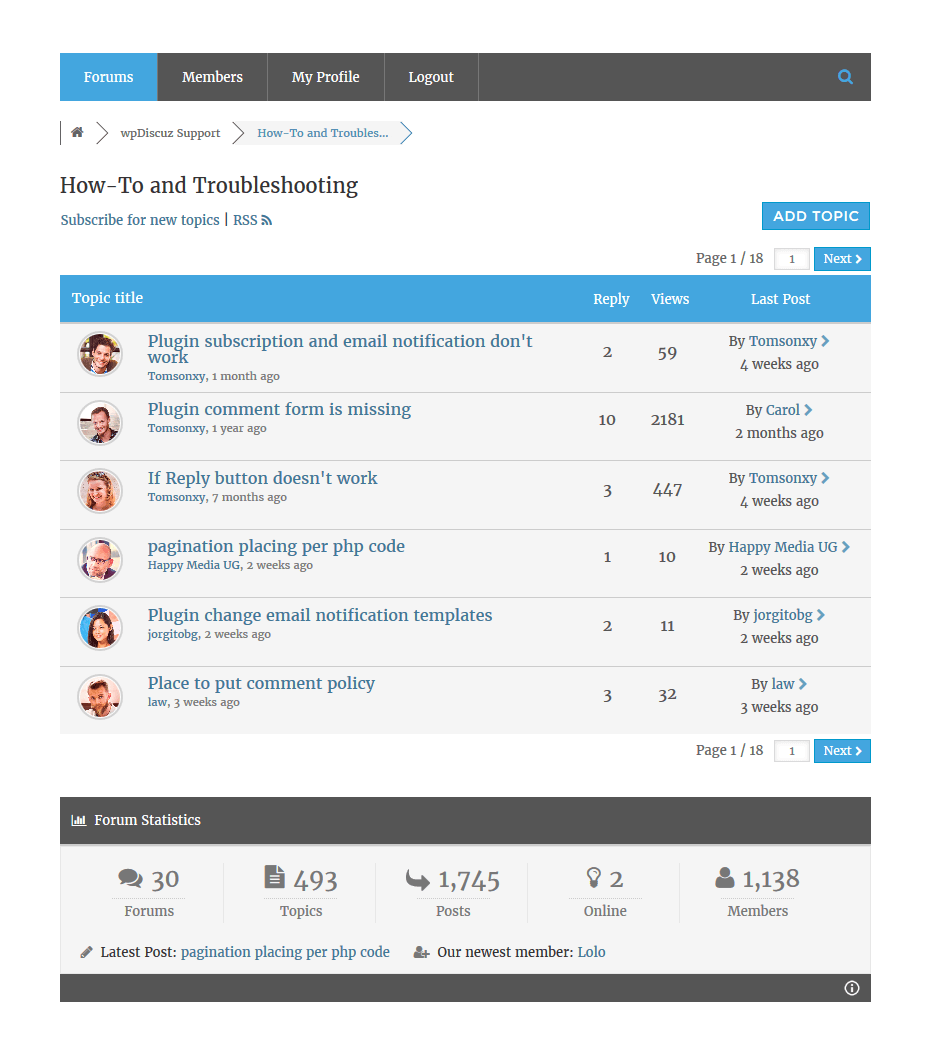Screen dimensions: 929x1057
Task: Subscribe for new topics link
Action: tap(140, 220)
